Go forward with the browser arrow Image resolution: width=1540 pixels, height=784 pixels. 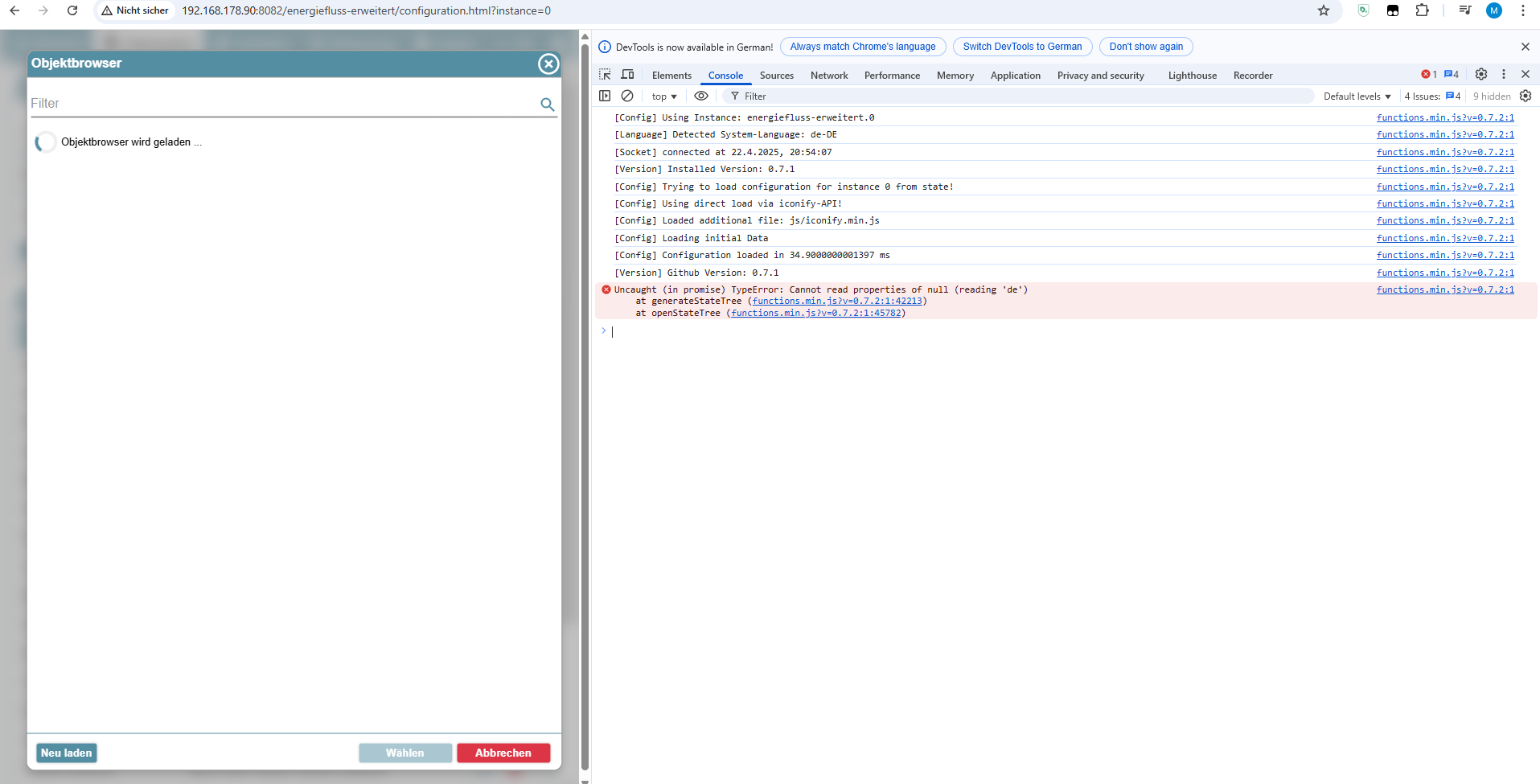[43, 10]
